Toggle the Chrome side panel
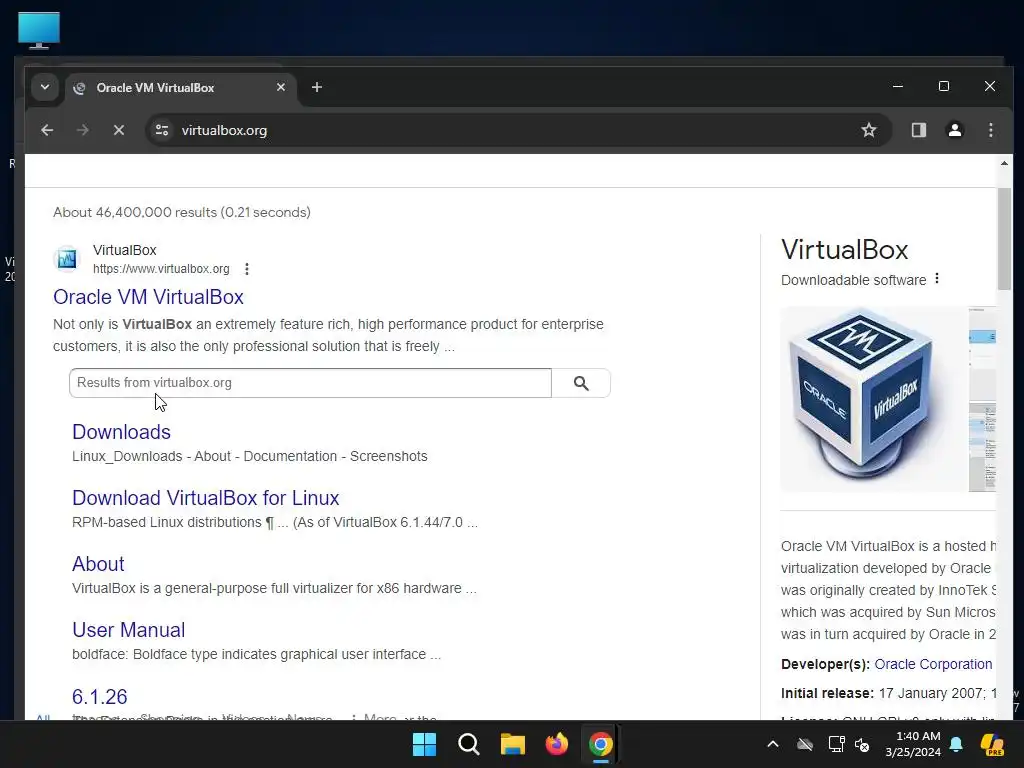This screenshot has width=1024, height=768. pyautogui.click(x=919, y=130)
